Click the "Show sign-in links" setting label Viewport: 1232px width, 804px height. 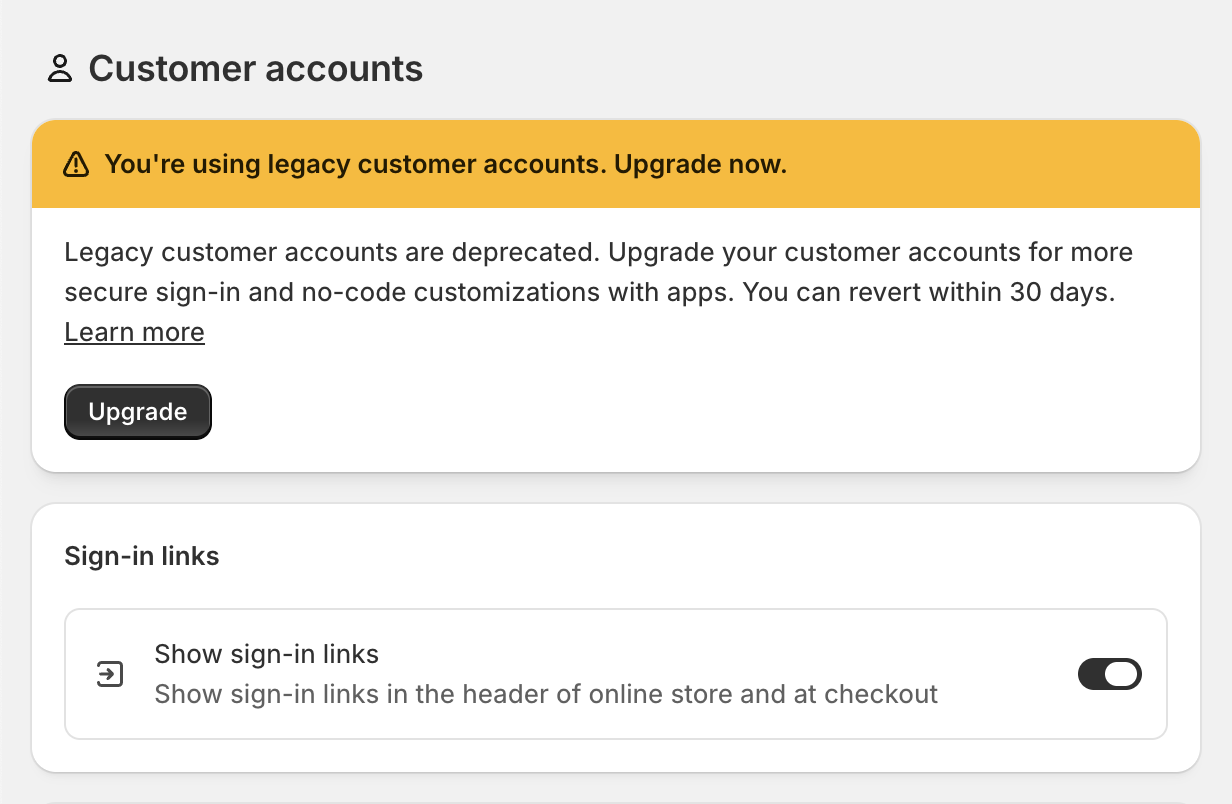click(x=266, y=655)
